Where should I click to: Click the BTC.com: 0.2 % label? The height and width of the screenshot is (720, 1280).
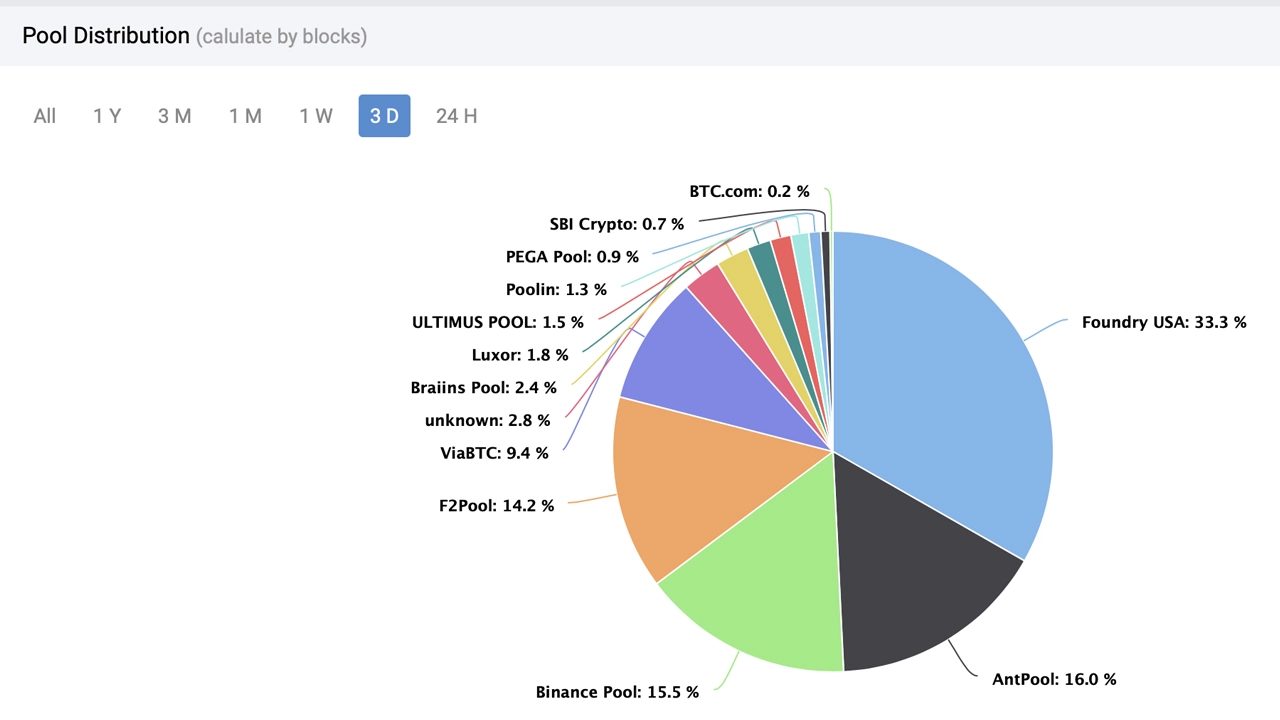tap(749, 191)
